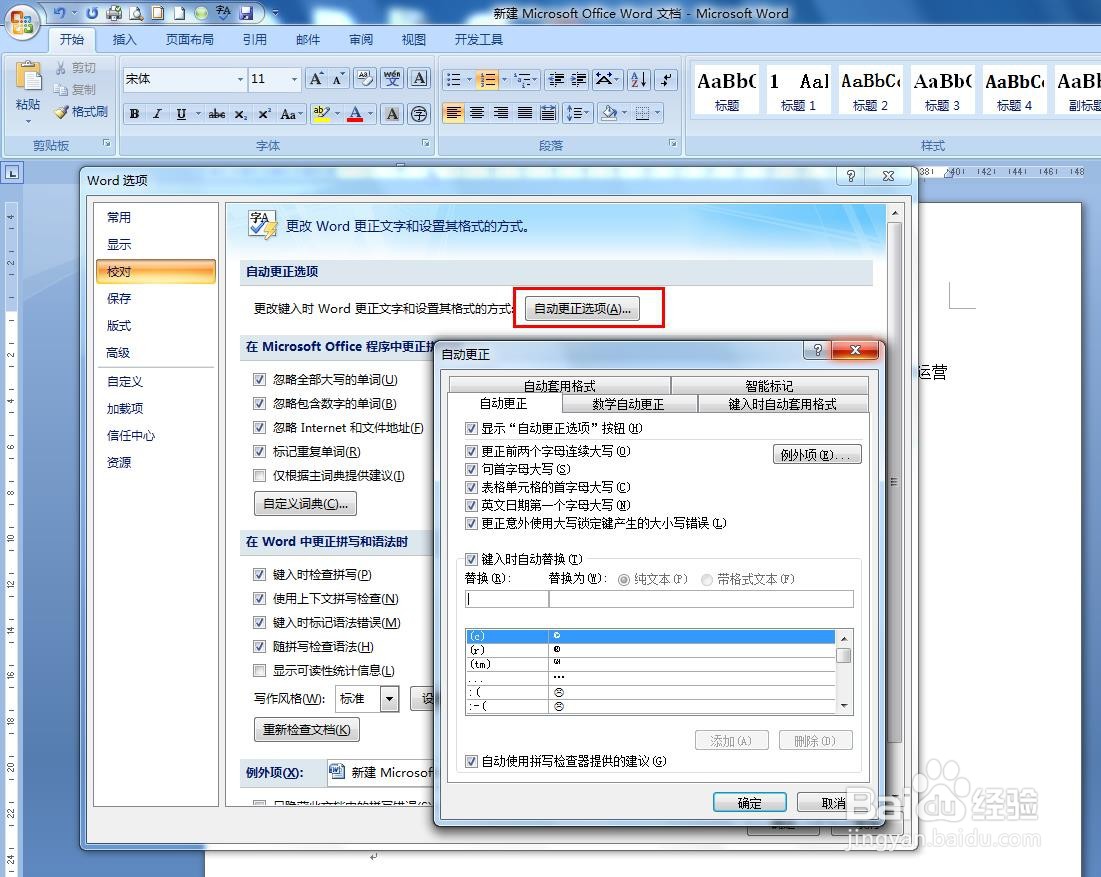Open the line spacing dropdown
This screenshot has width=1101, height=877.
(x=576, y=112)
